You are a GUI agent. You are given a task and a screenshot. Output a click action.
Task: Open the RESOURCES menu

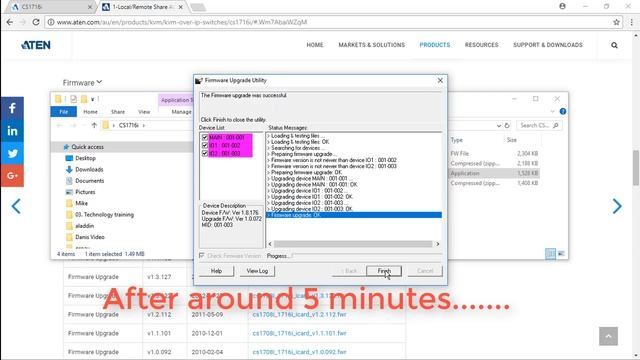(x=481, y=45)
